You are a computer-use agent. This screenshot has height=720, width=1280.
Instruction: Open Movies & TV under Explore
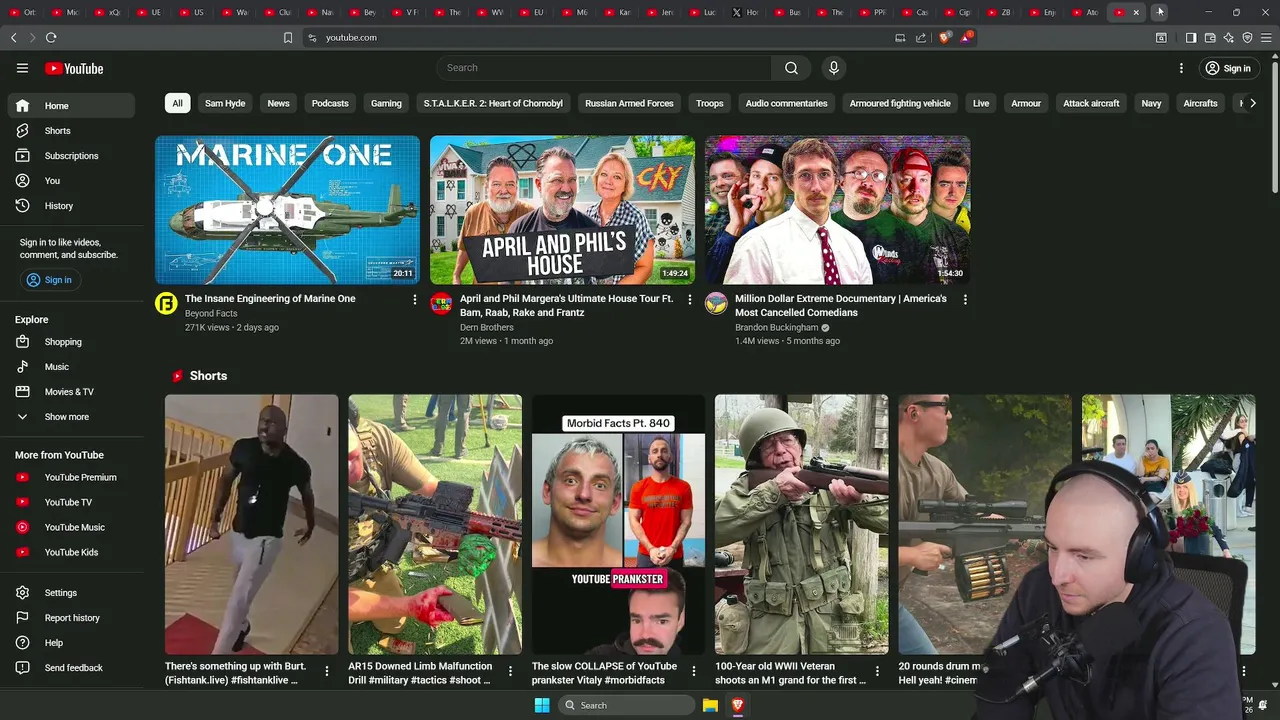click(71, 392)
